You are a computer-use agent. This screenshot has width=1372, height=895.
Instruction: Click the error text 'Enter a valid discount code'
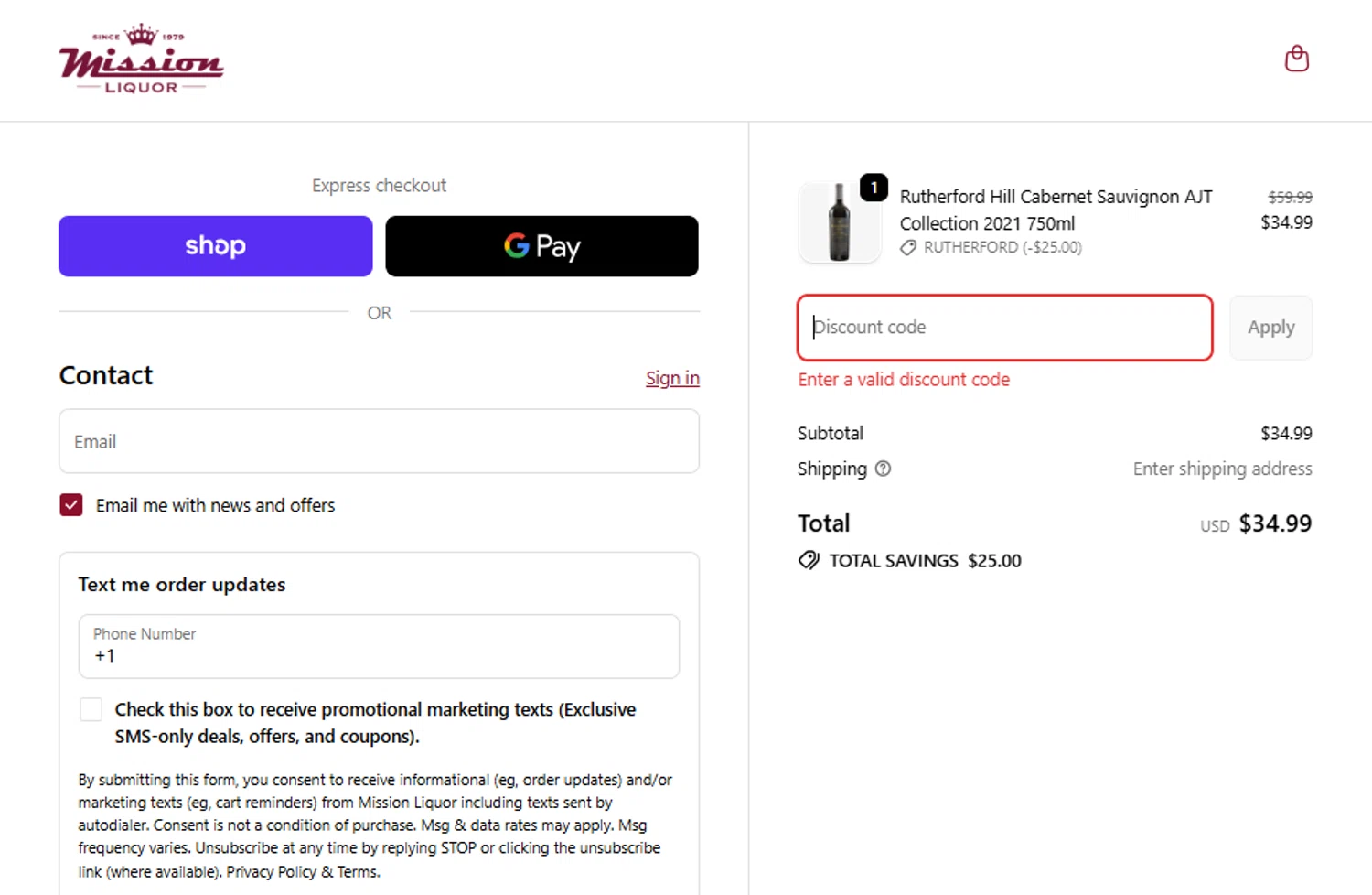click(904, 380)
